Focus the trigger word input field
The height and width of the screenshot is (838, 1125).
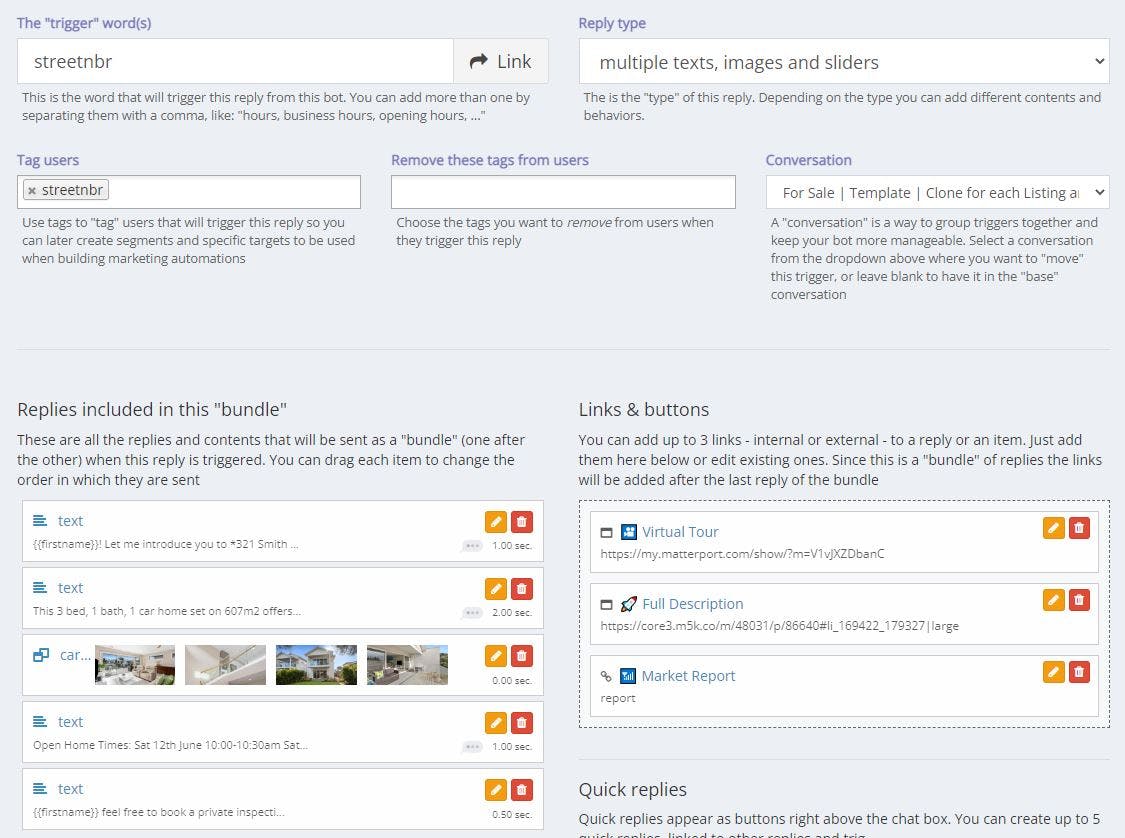point(235,61)
